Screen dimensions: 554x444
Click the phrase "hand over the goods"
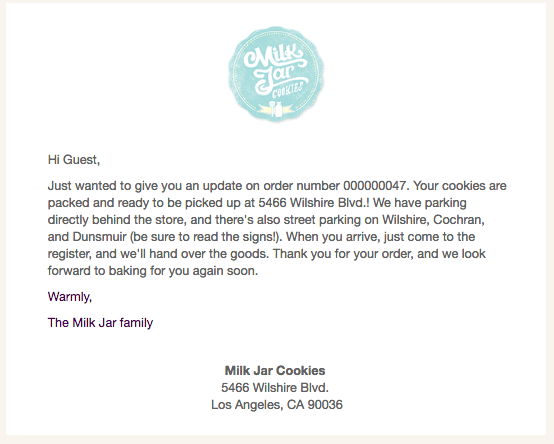207,254
